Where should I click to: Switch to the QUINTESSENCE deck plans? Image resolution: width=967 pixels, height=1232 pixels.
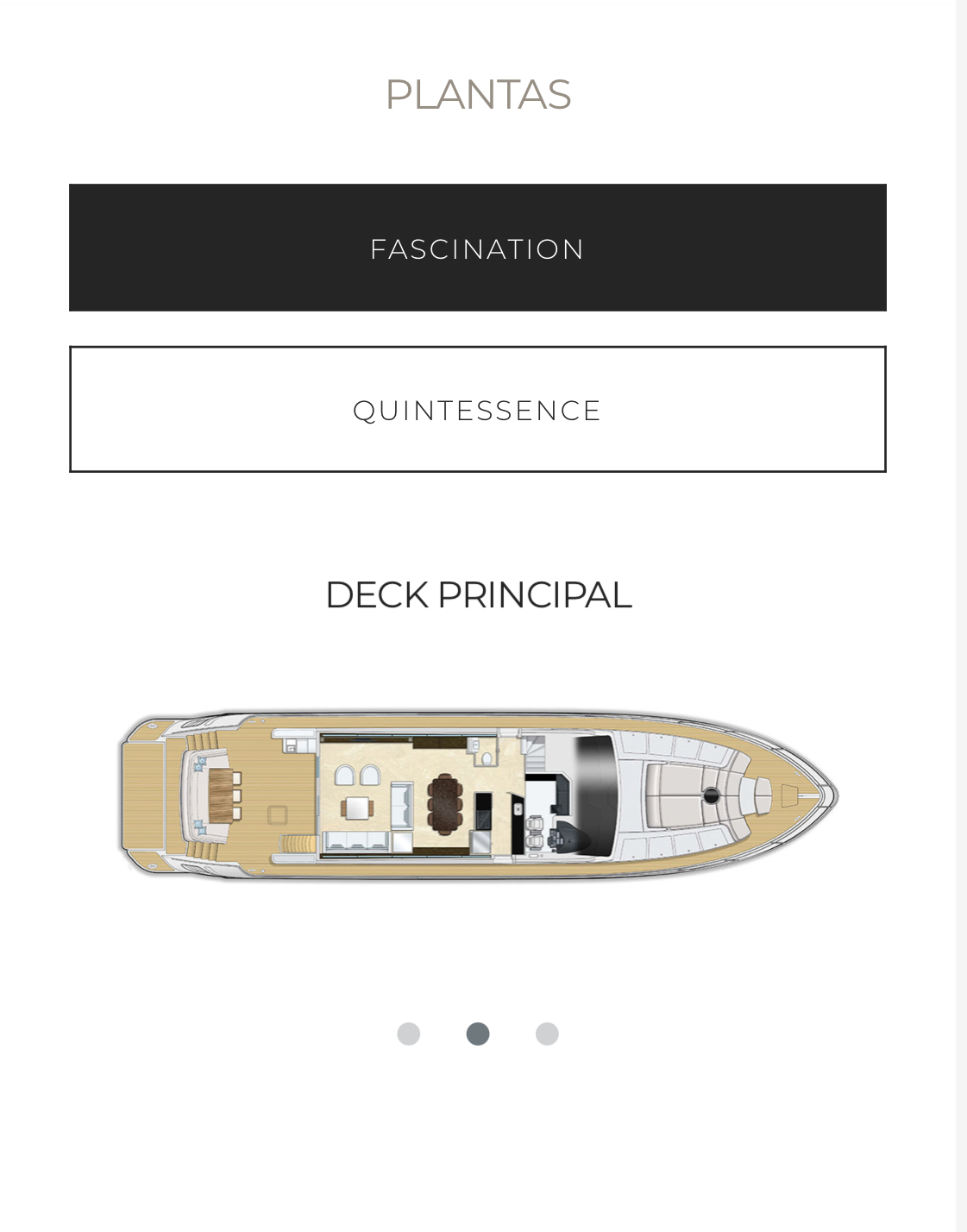click(x=478, y=408)
